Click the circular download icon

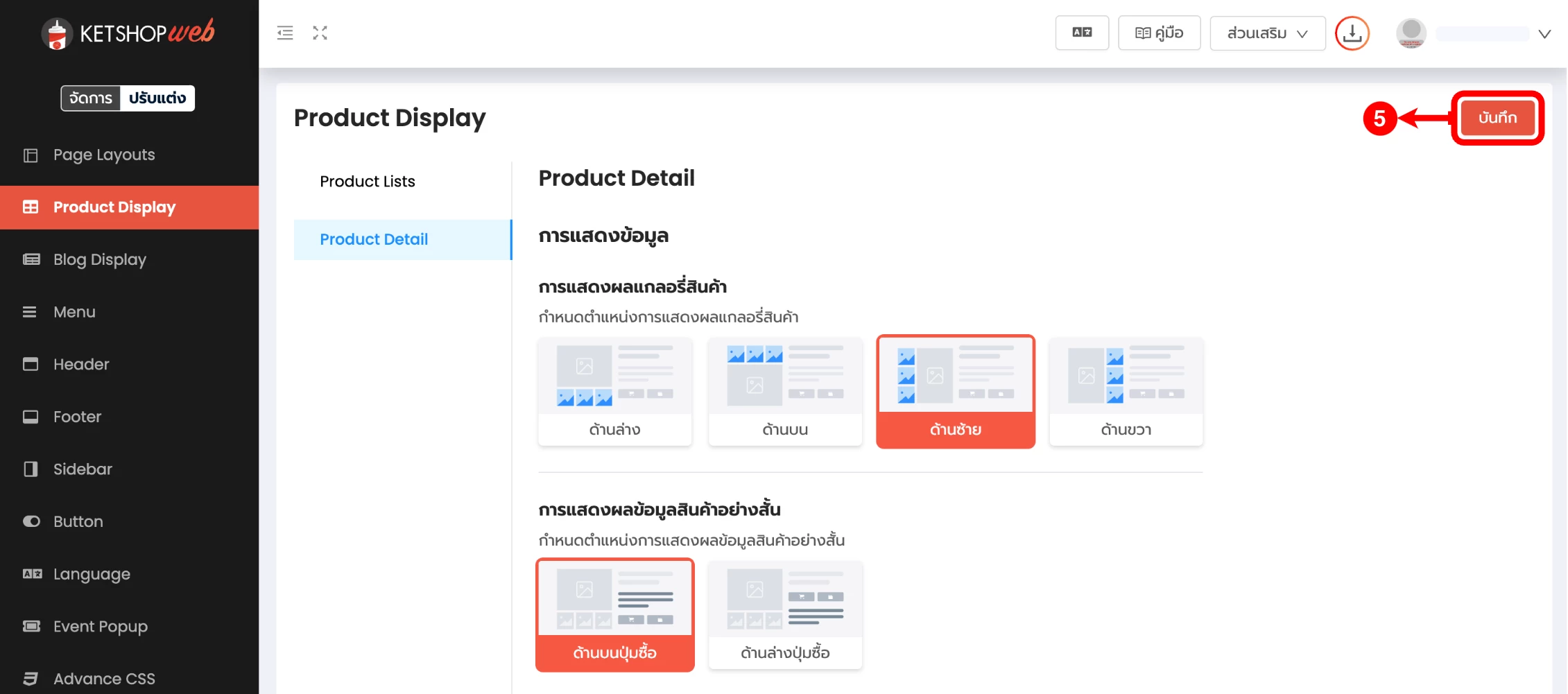click(x=1352, y=33)
